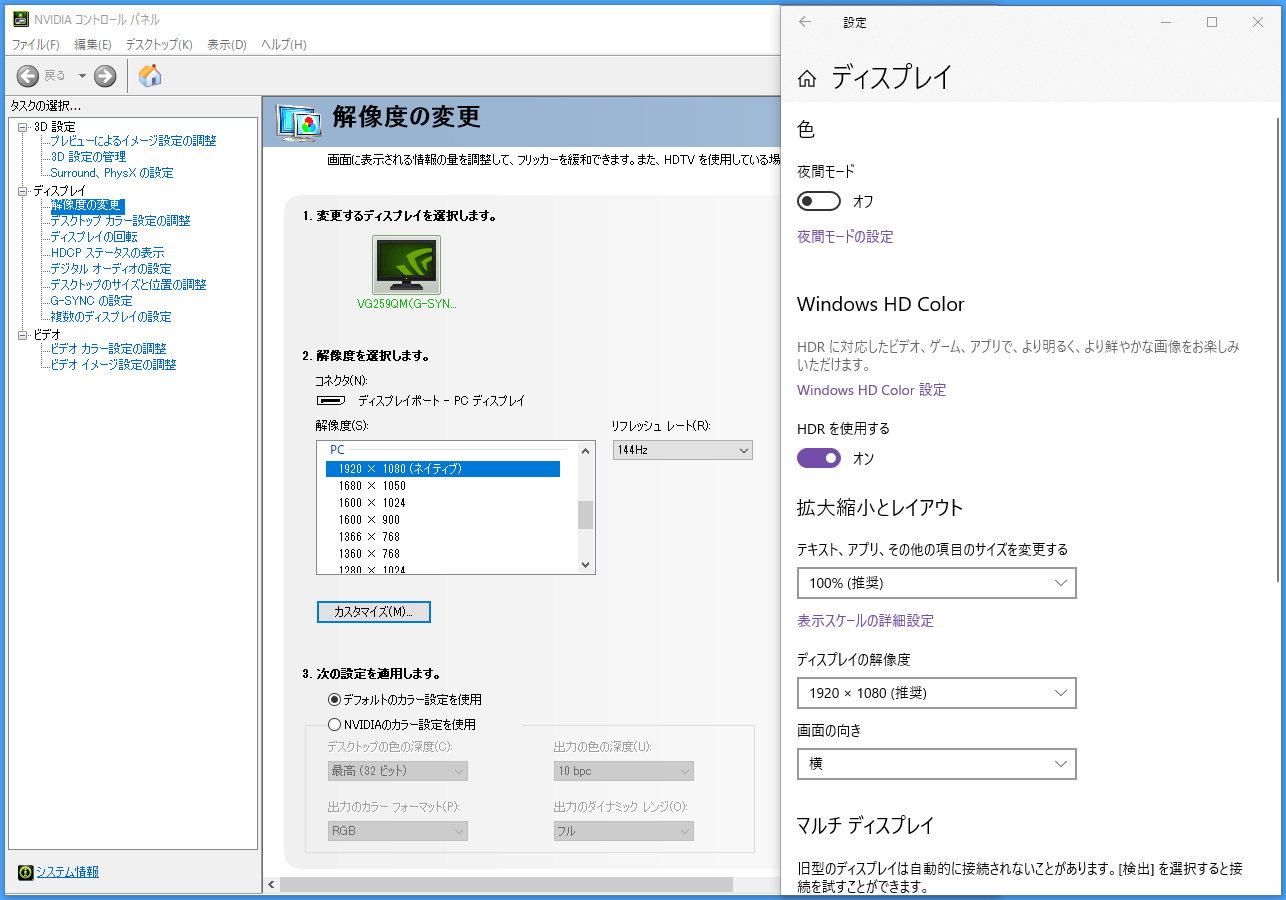Turn off the HDR を使用する switch

tap(819, 458)
